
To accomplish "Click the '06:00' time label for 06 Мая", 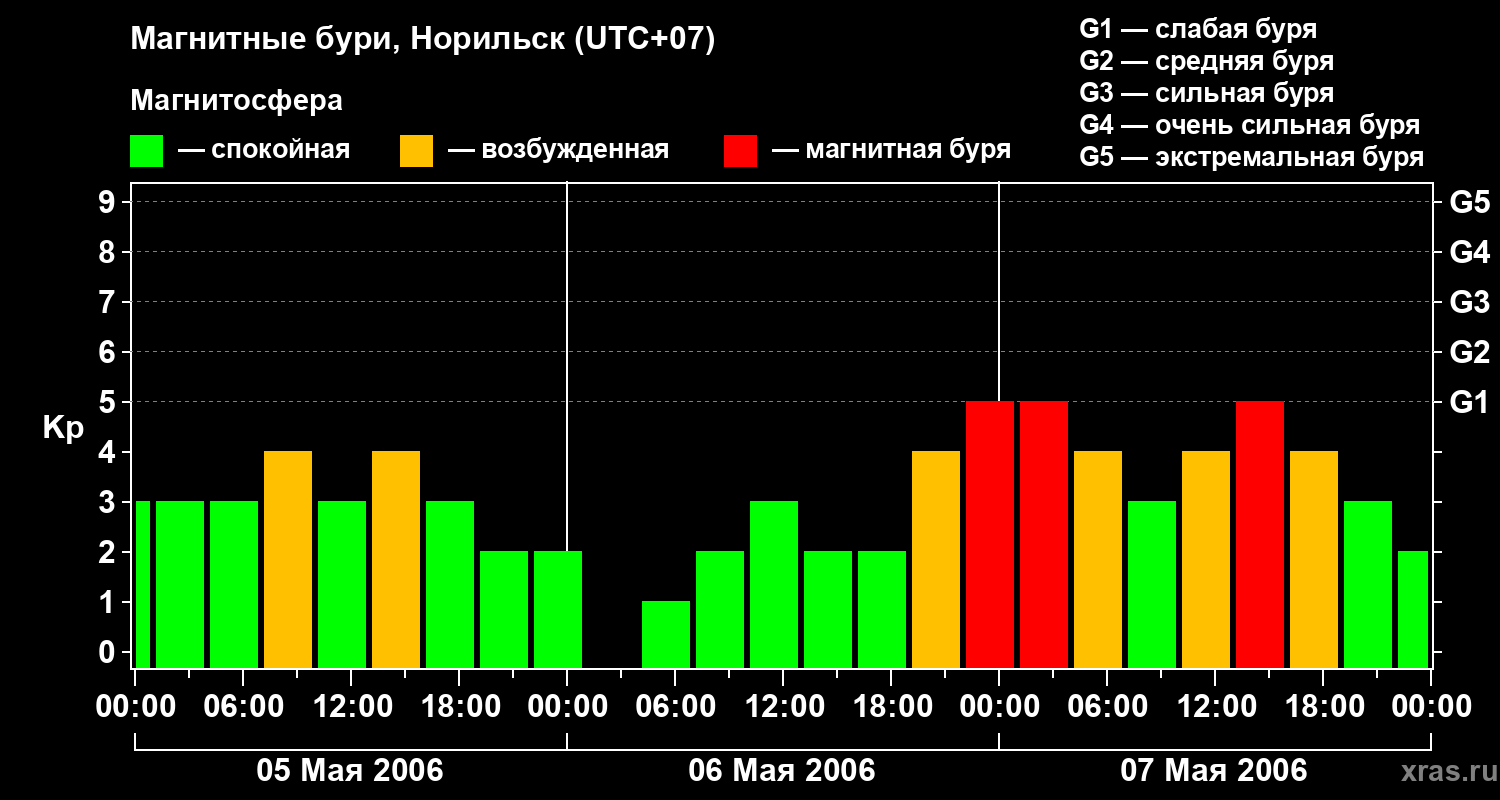I will click(x=675, y=707).
